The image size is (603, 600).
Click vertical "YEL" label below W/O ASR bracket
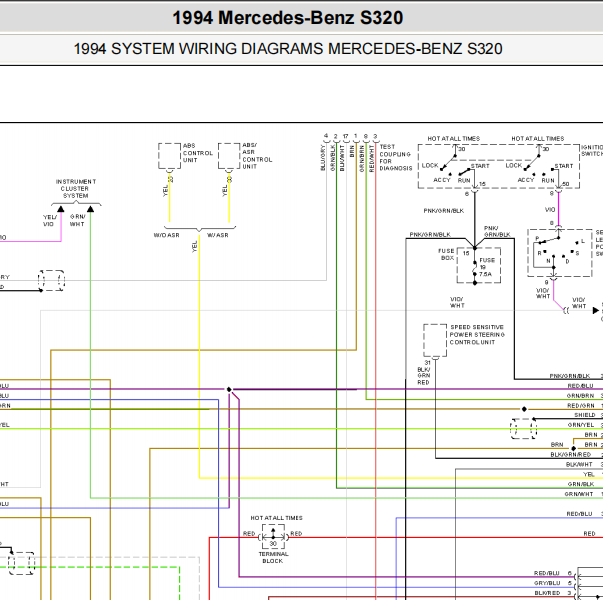195,247
